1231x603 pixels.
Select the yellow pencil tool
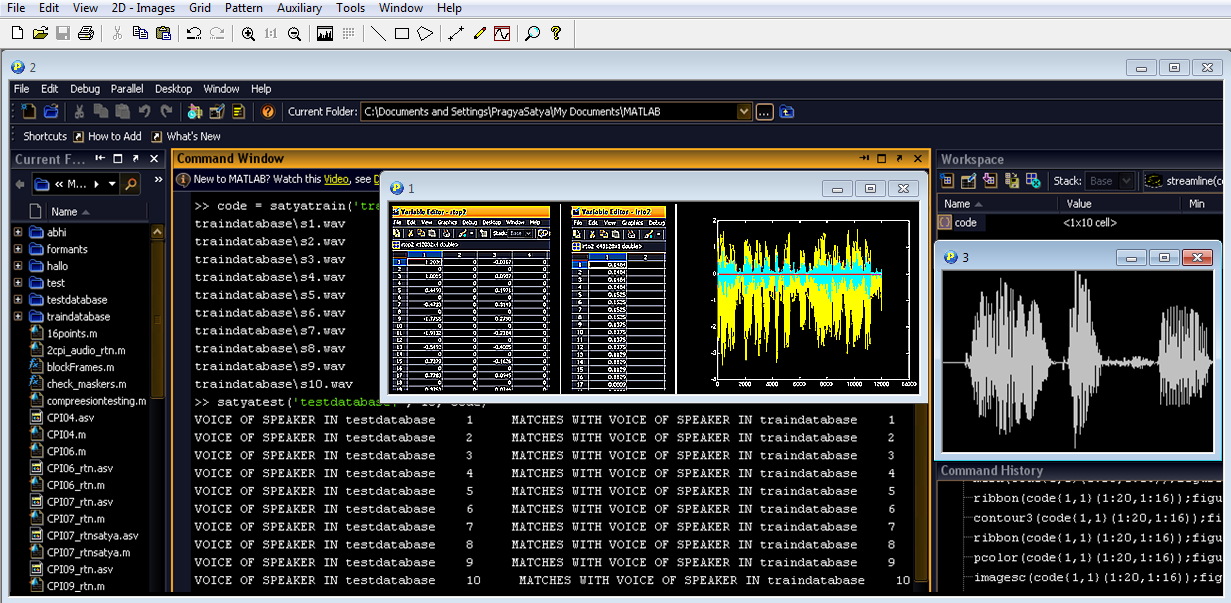479,33
